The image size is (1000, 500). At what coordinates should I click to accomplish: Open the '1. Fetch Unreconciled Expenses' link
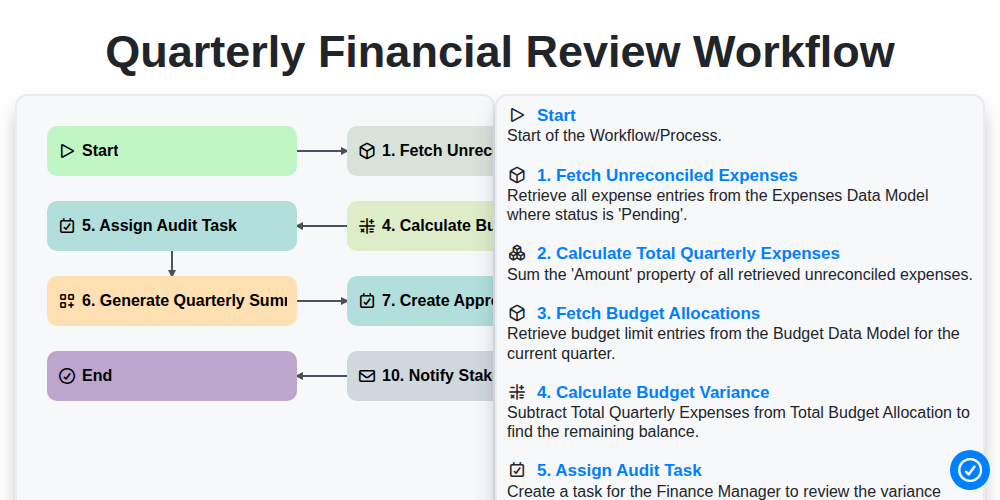(667, 175)
